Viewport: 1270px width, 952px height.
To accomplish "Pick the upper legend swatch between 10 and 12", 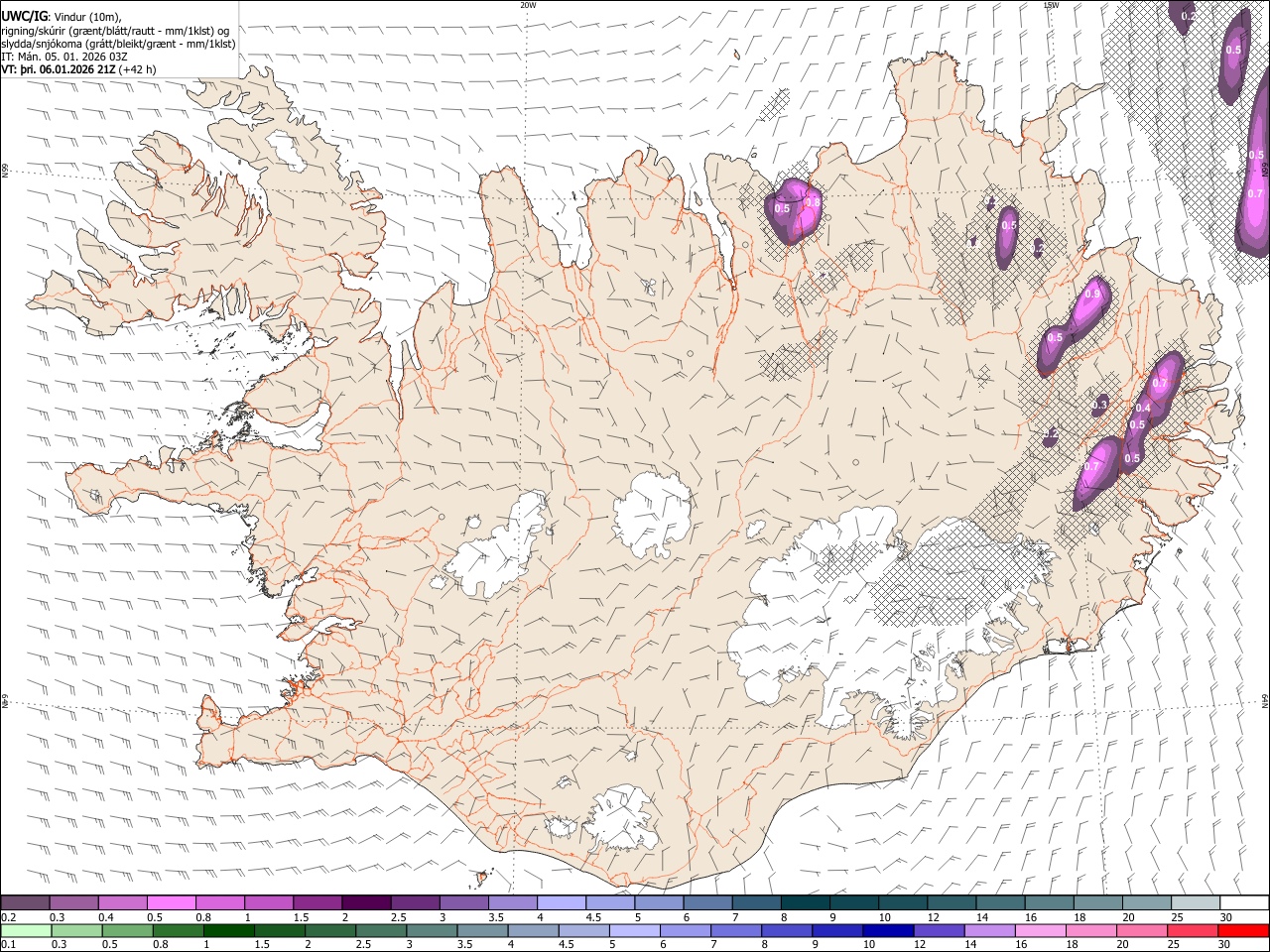I will [x=904, y=902].
